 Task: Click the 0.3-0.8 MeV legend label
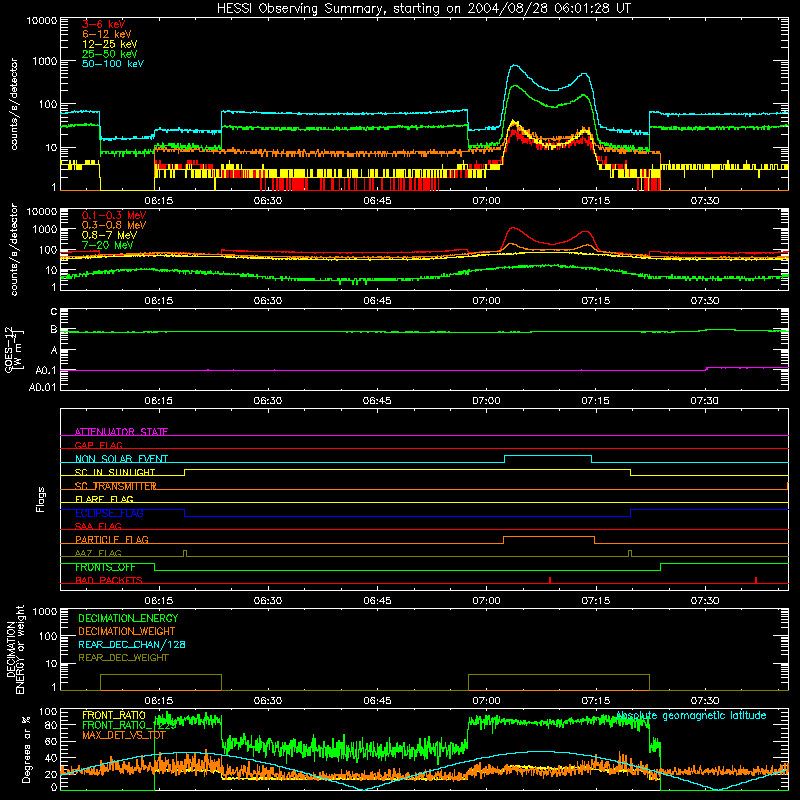point(114,225)
